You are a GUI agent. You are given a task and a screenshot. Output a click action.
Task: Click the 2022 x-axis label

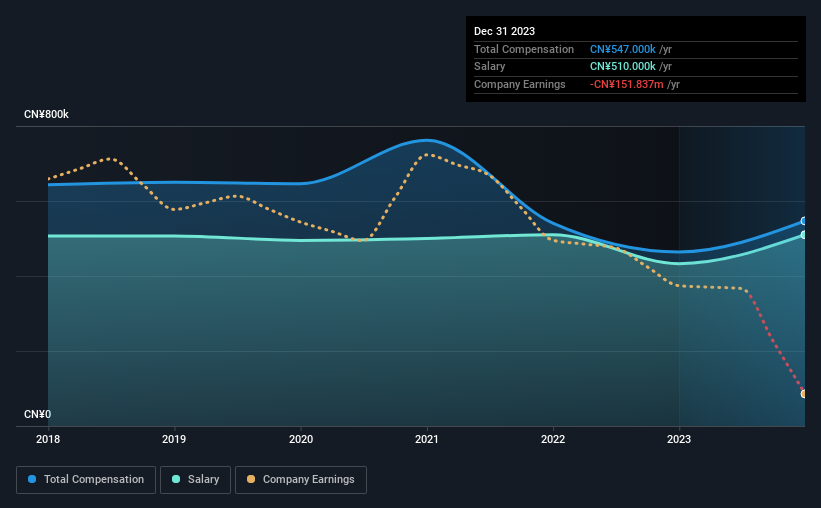tap(553, 439)
